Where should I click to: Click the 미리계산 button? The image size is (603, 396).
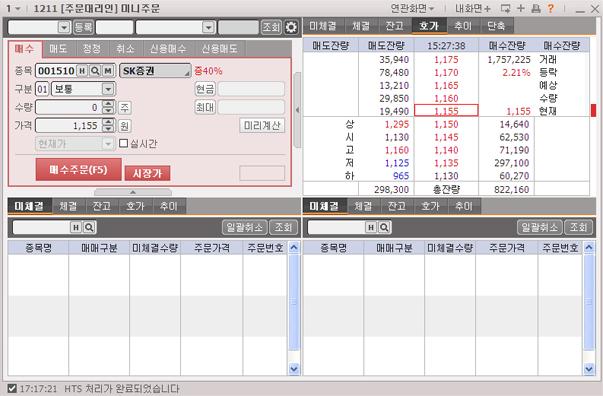(x=262, y=126)
